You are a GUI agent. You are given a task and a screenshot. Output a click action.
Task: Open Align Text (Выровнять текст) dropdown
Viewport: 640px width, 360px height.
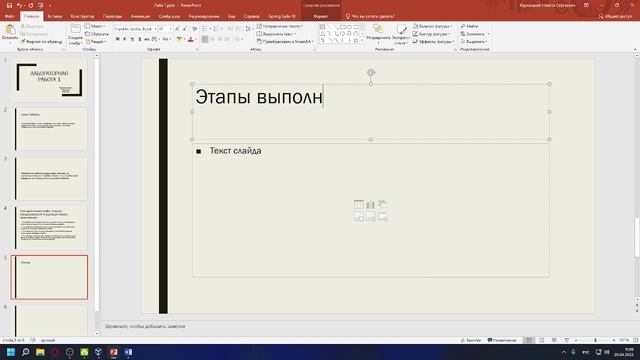[x=276, y=34]
